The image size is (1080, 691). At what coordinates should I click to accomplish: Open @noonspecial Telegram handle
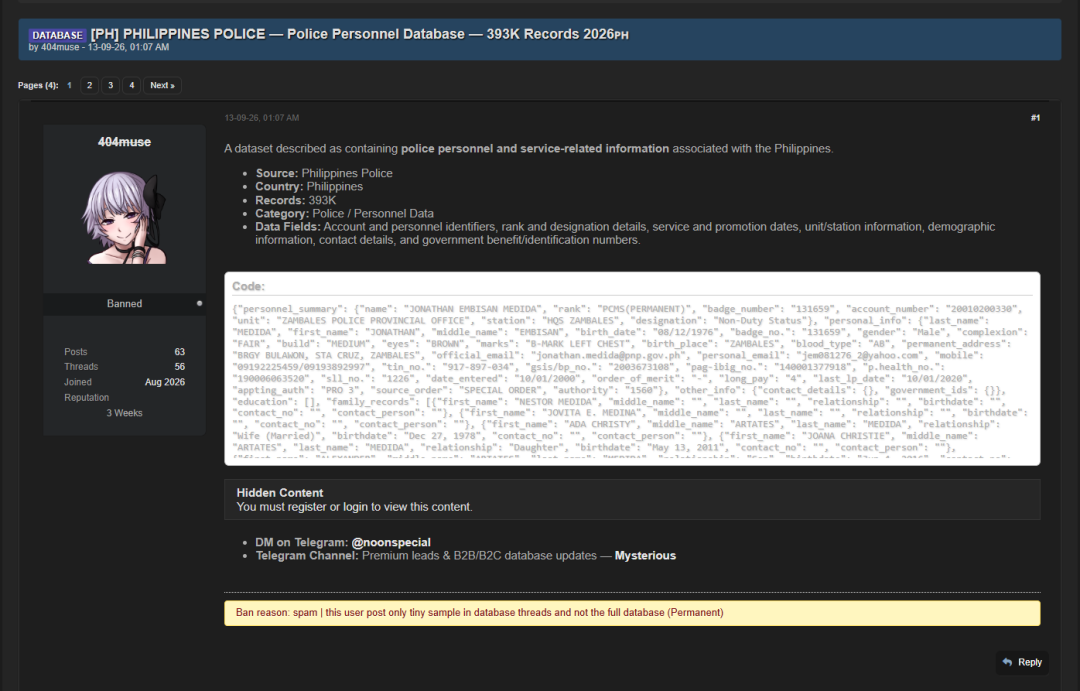[391, 542]
